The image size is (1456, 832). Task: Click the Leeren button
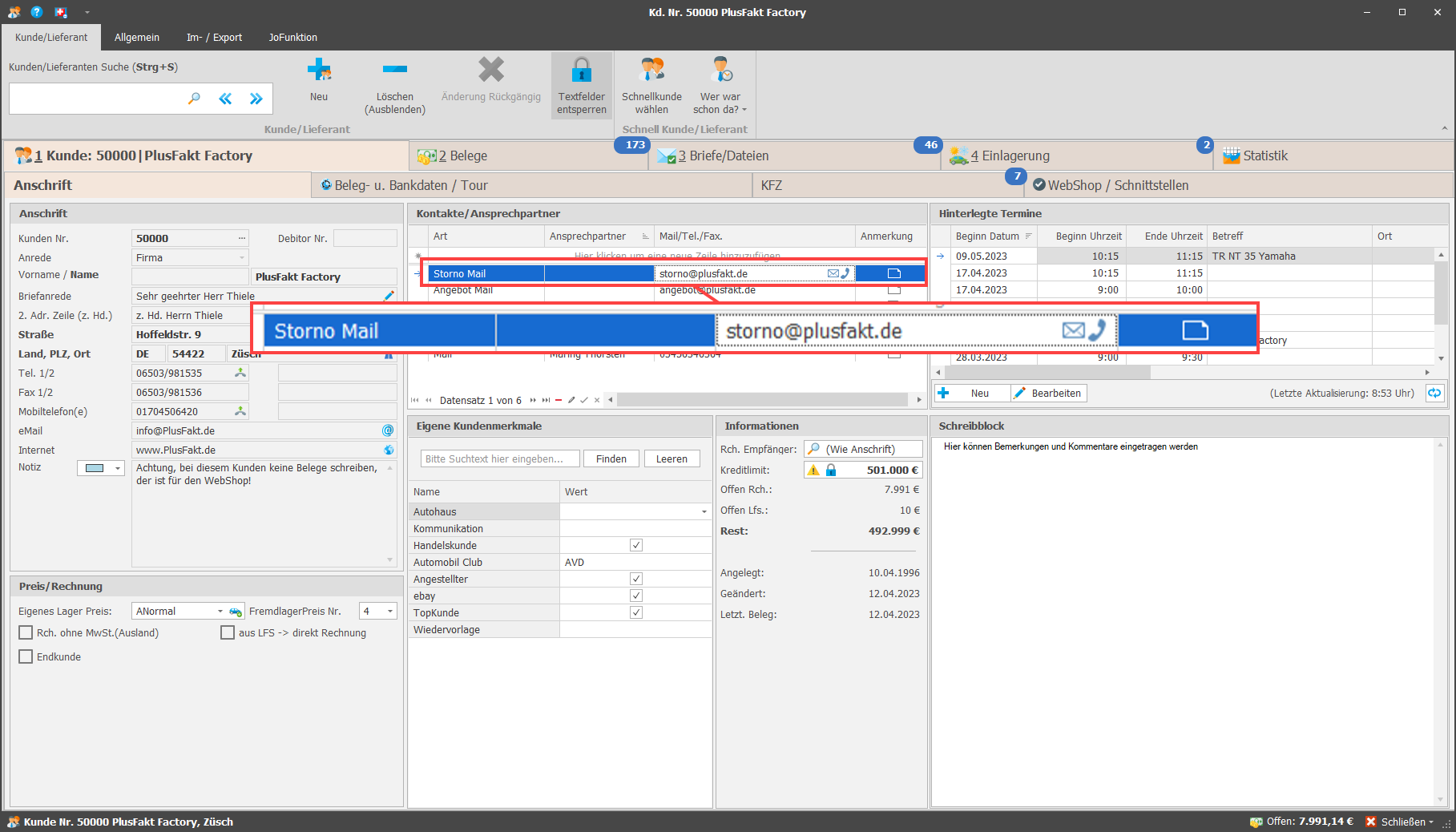[672, 458]
